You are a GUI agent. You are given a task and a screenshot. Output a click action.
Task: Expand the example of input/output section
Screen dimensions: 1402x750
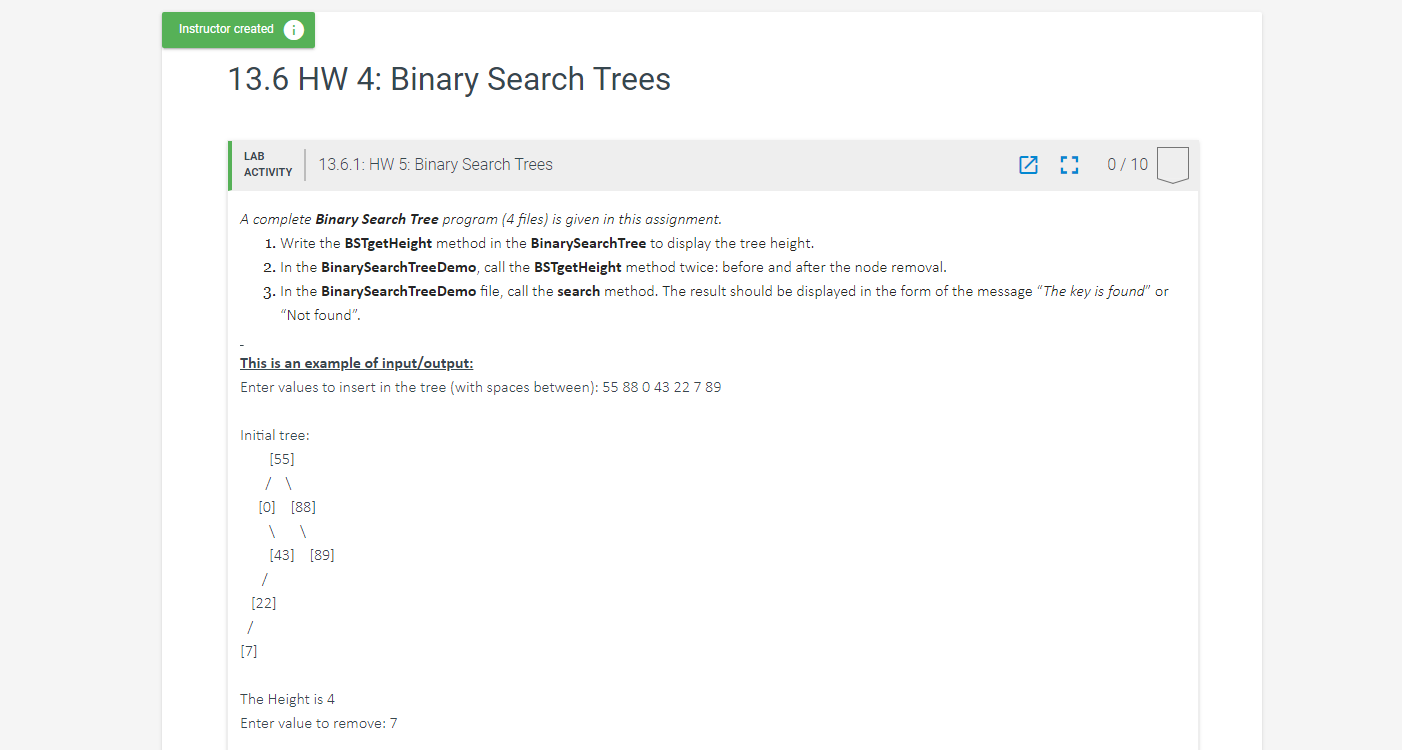pos(356,362)
